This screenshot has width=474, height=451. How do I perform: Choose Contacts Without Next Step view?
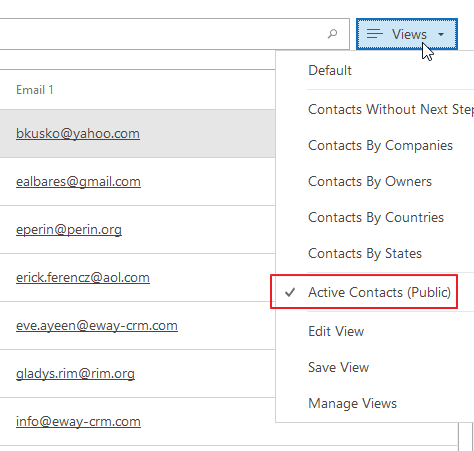tap(391, 109)
